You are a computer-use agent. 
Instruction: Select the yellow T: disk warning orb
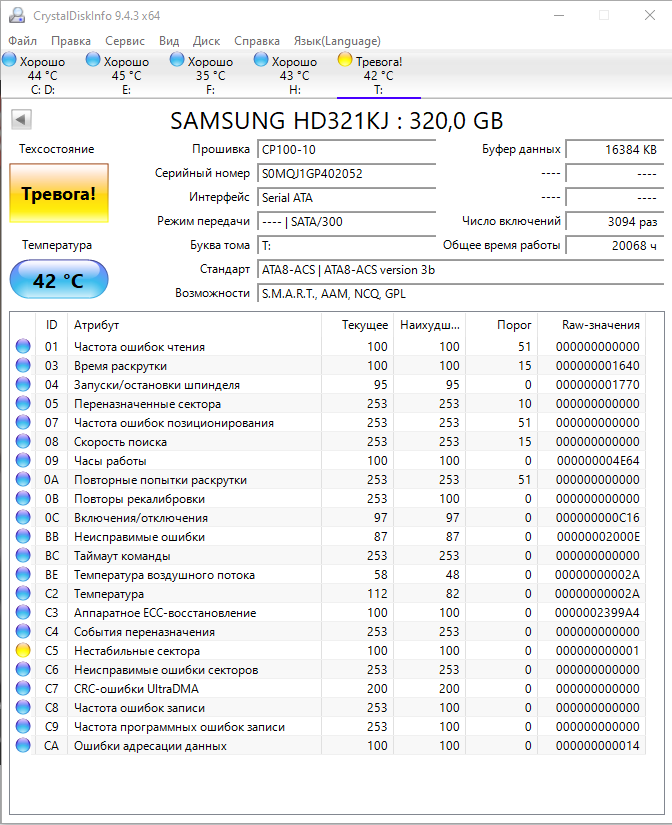[x=345, y=59]
